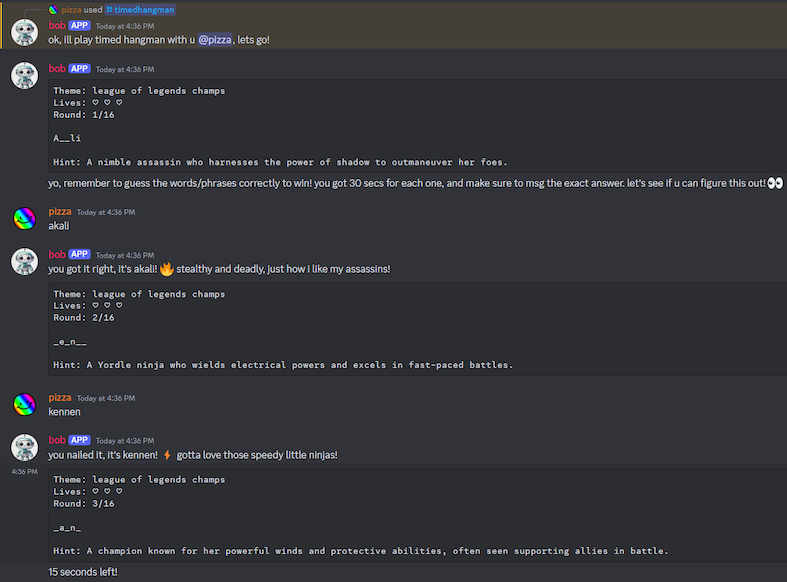Viewport: 787px width, 582px height.
Task: Click the Round 2/16 hangman code block
Action: click(417, 329)
